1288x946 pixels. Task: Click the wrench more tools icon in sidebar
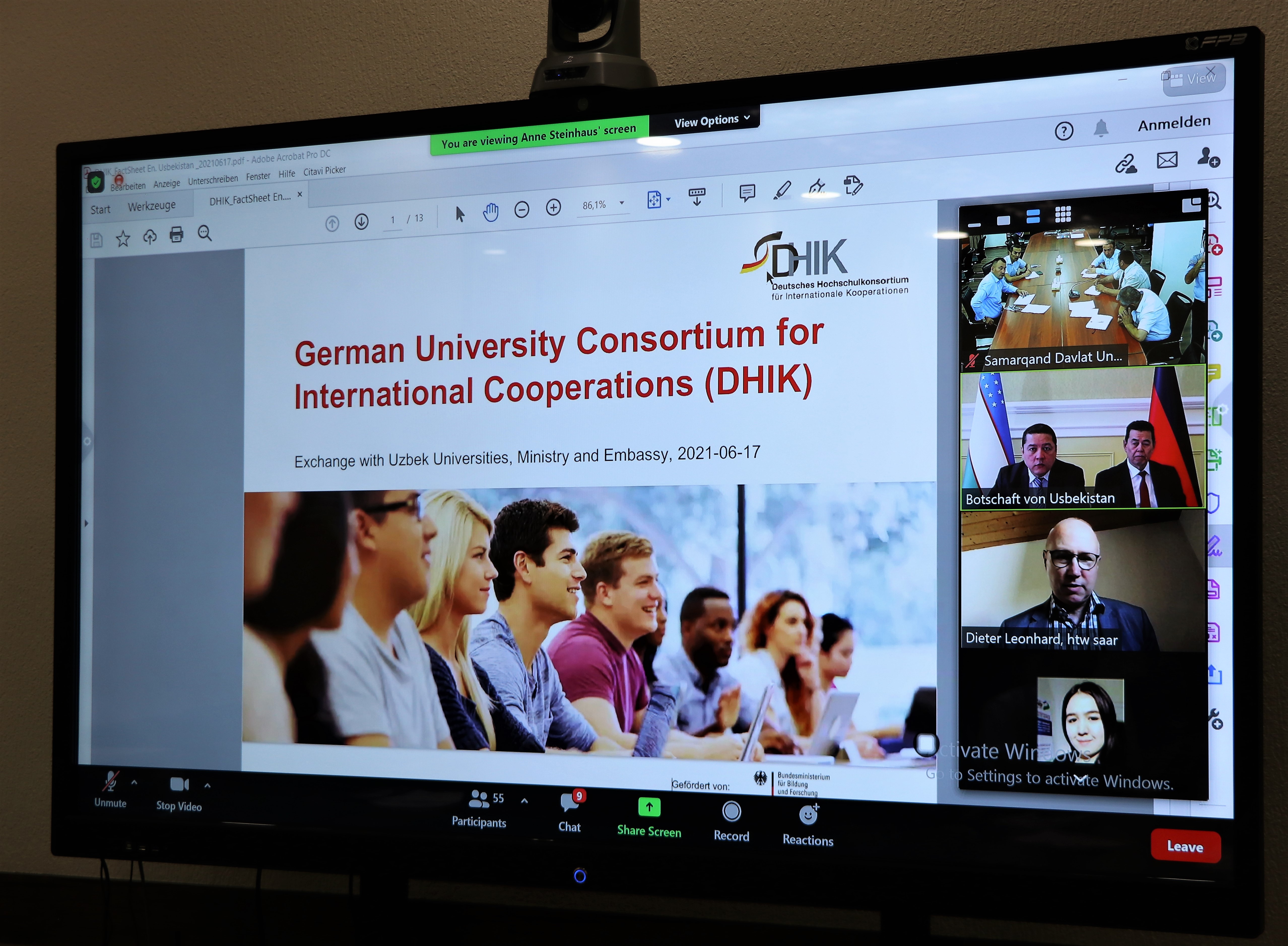[x=1215, y=719]
